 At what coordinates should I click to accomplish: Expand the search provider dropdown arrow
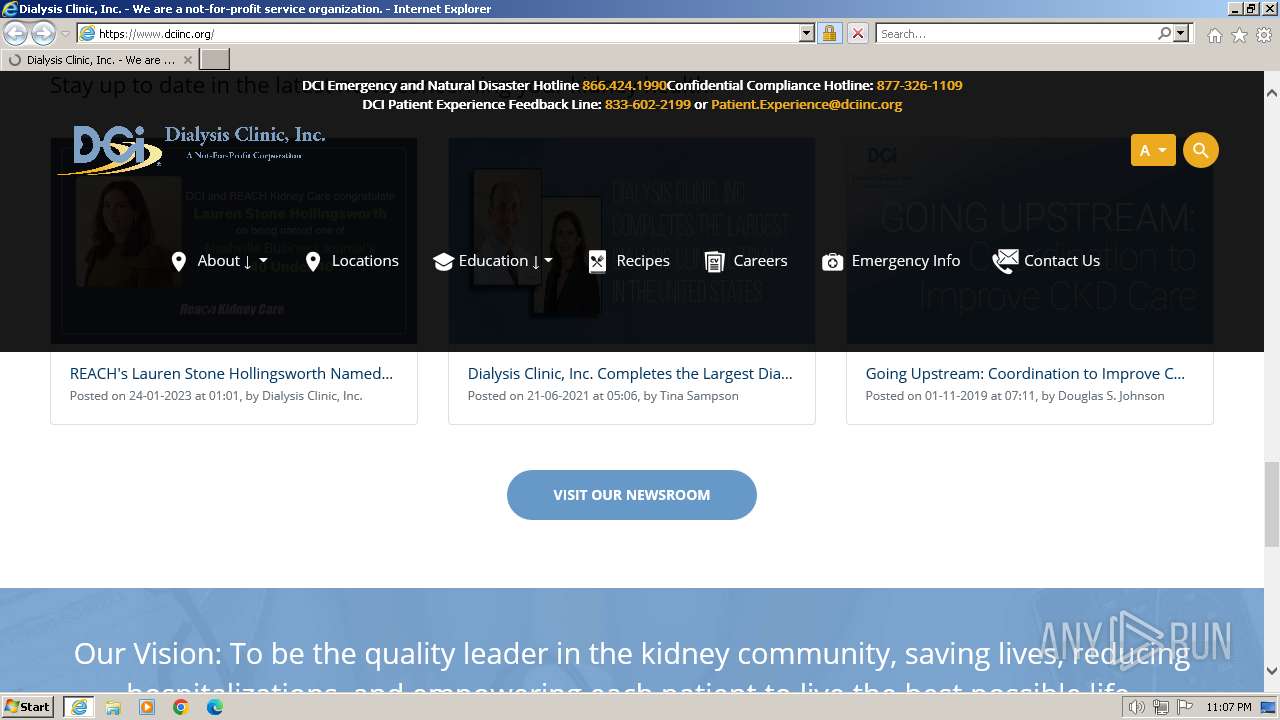point(1181,33)
